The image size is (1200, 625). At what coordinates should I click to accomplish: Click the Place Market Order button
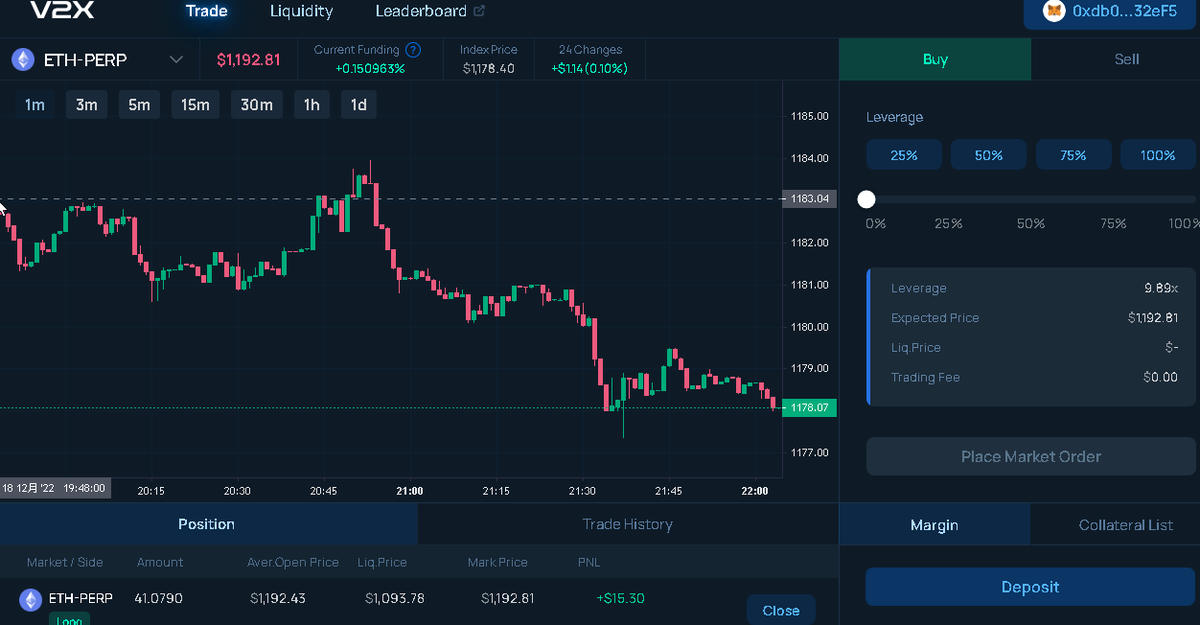1031,457
